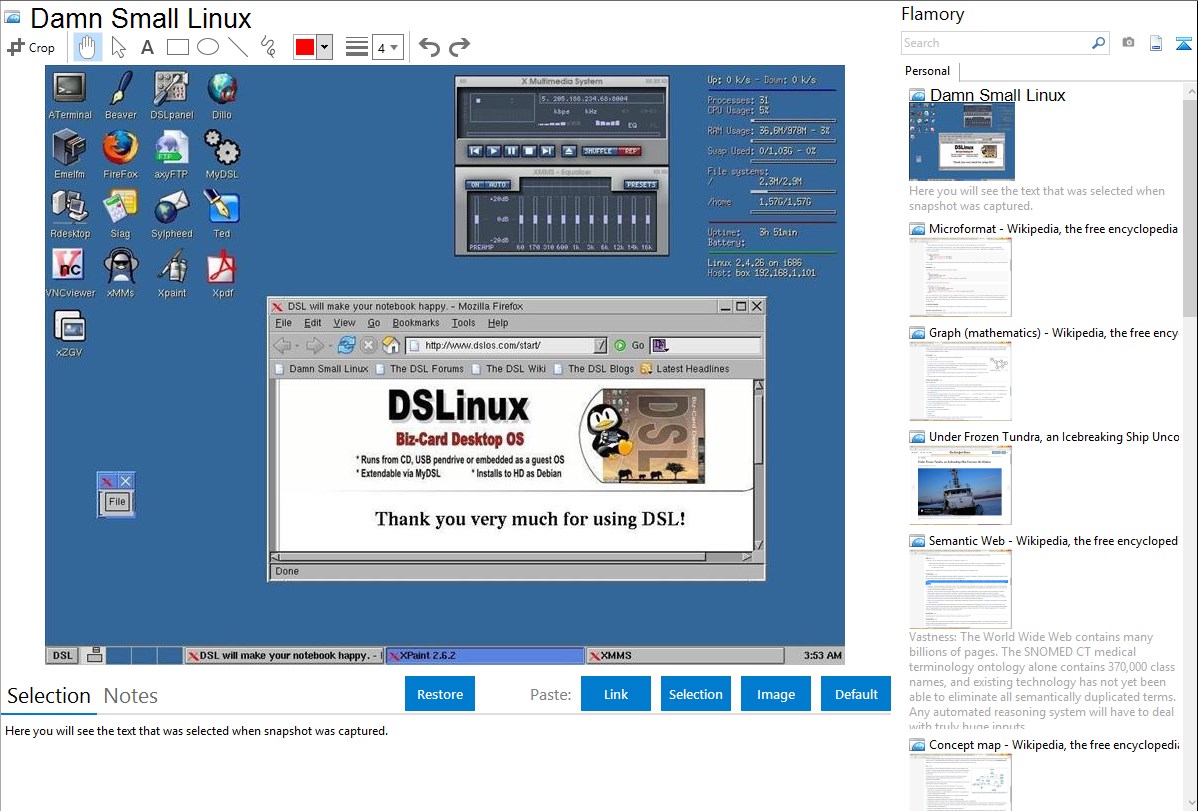Launch the Sylpheed mail icon
The image size is (1198, 811).
[x=171, y=215]
